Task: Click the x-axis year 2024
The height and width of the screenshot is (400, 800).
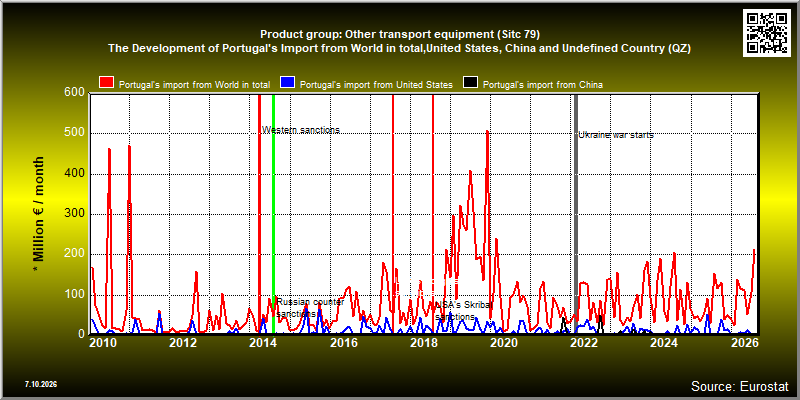Action: 664,343
